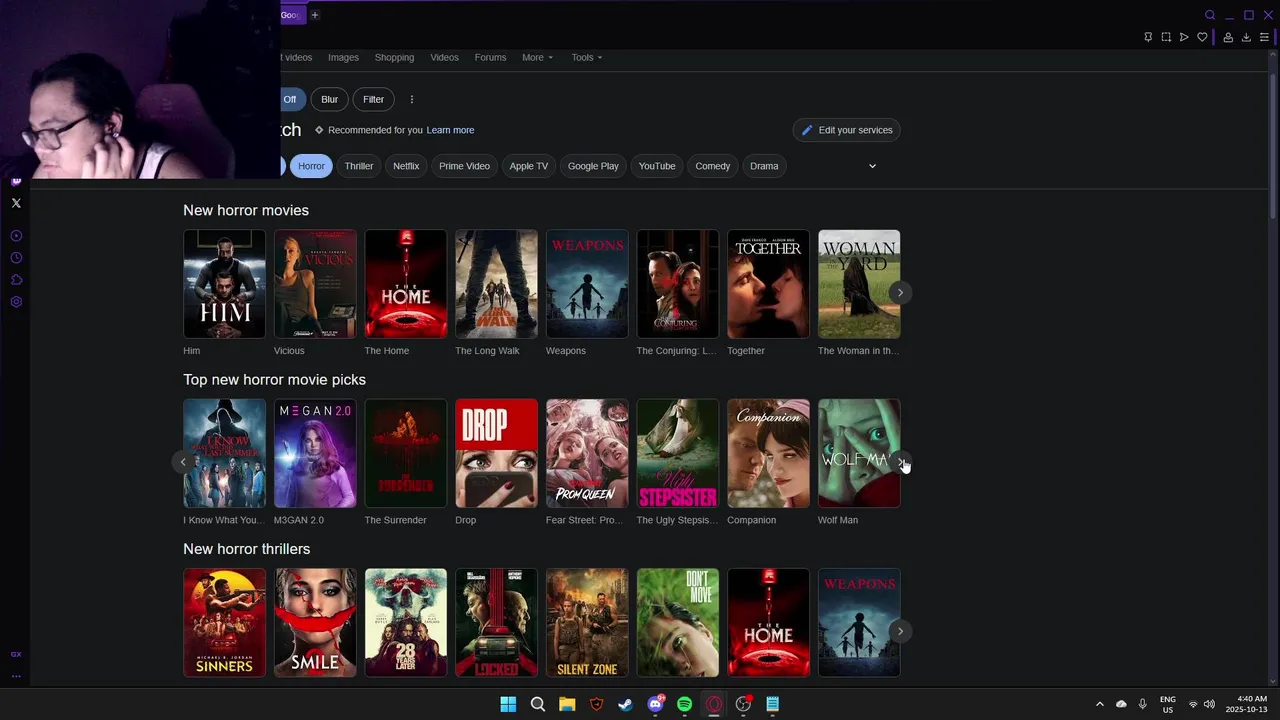Show hidden system tray icons chevron
The width and height of the screenshot is (1280, 720).
[x=1100, y=704]
